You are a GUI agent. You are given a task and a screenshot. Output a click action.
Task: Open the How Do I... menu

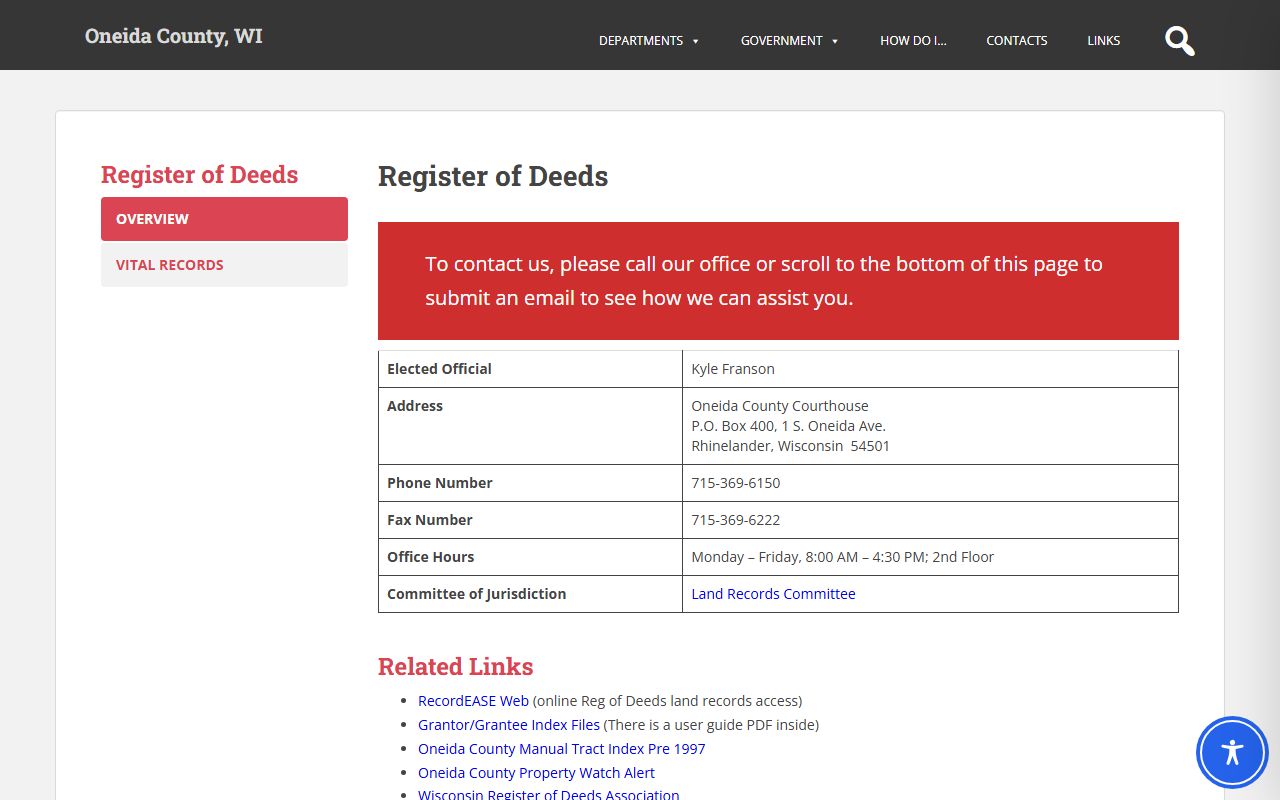coord(913,41)
